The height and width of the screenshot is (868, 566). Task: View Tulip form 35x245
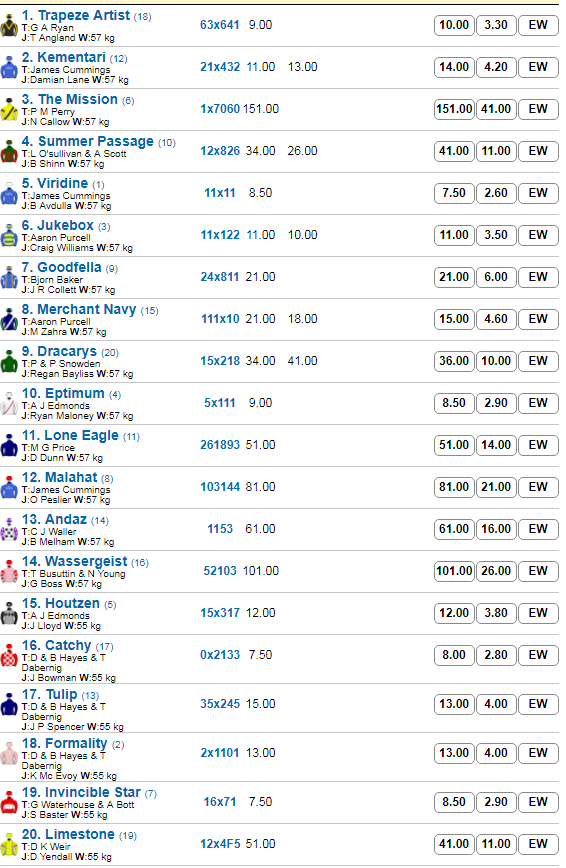(220, 704)
